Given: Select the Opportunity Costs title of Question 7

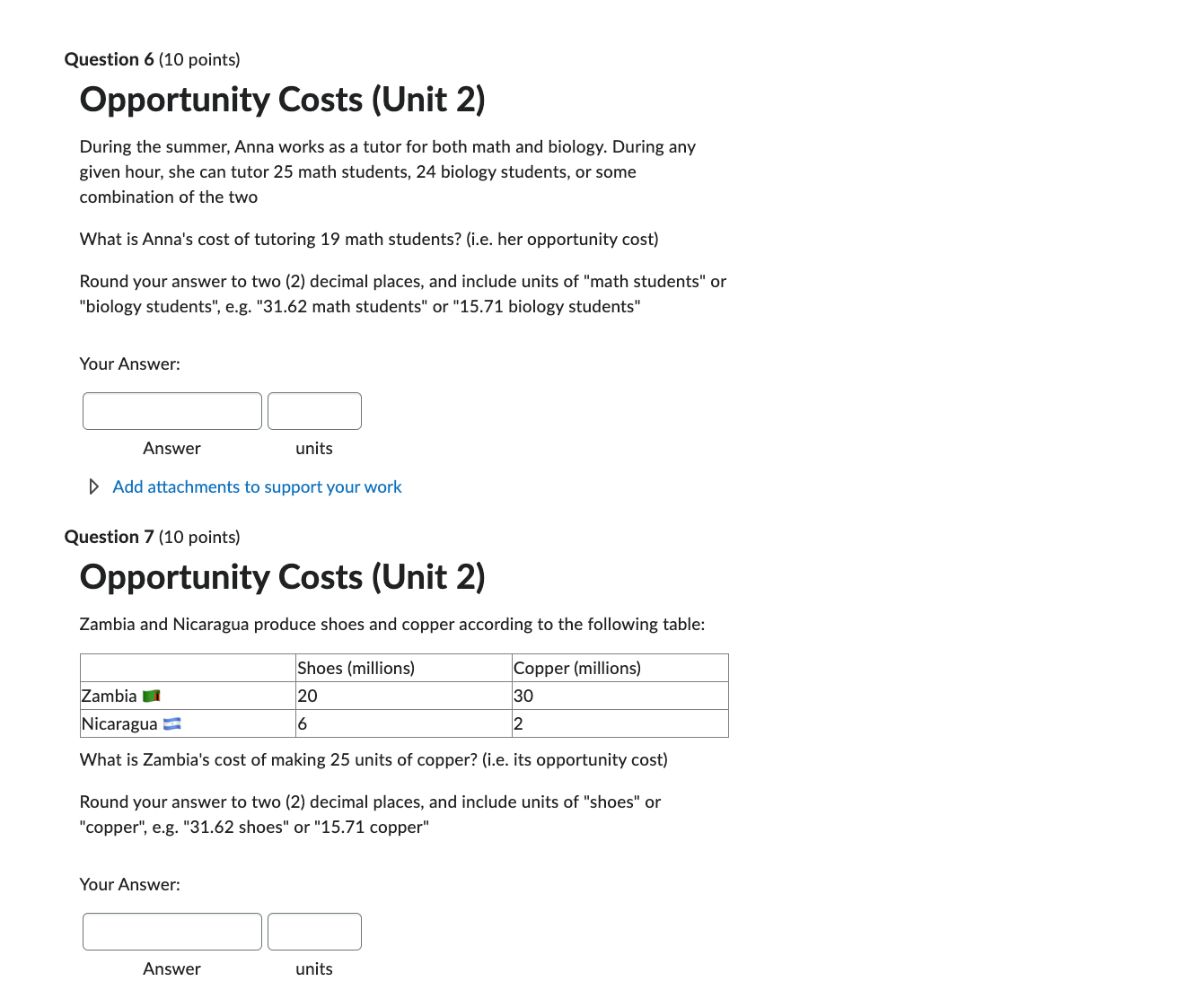Looking at the screenshot, I should 283,577.
